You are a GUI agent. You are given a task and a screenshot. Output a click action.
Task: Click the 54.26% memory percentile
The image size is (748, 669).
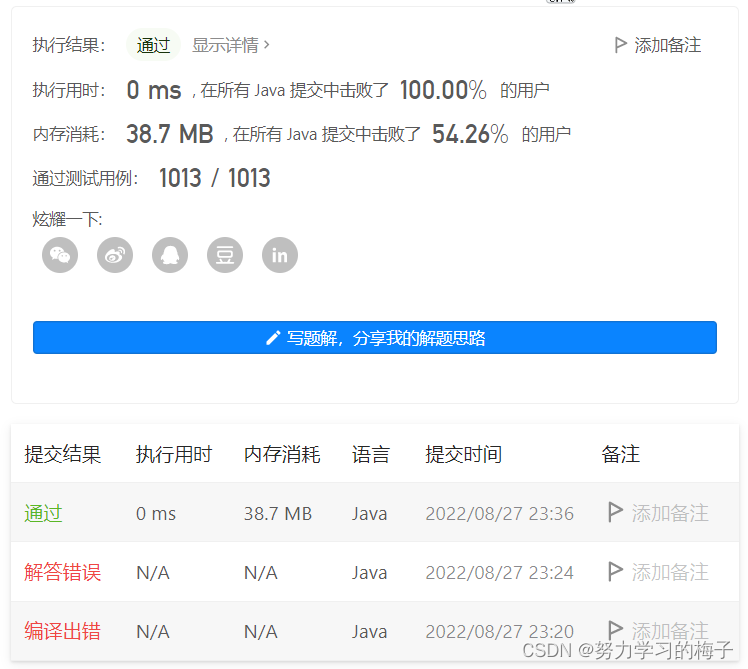point(470,134)
